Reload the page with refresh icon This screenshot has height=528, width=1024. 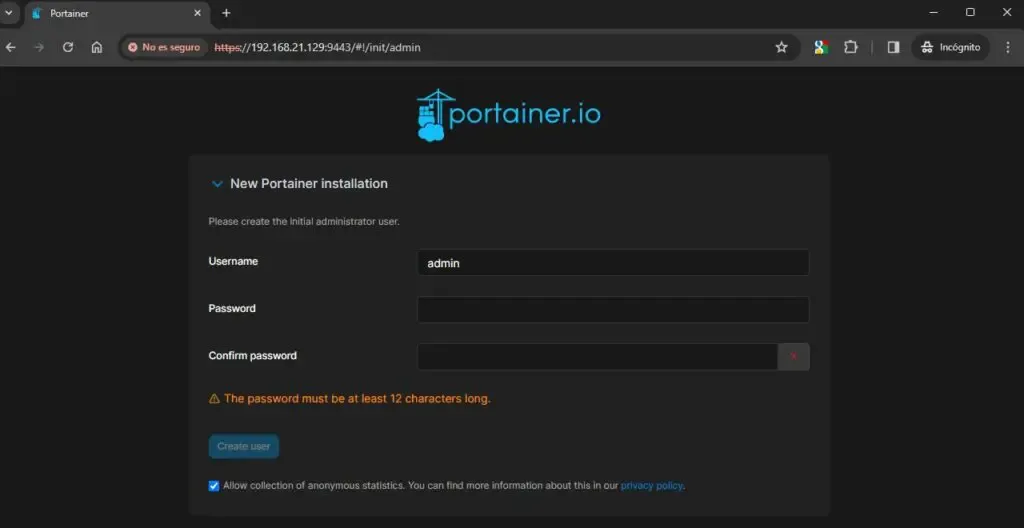pos(68,47)
